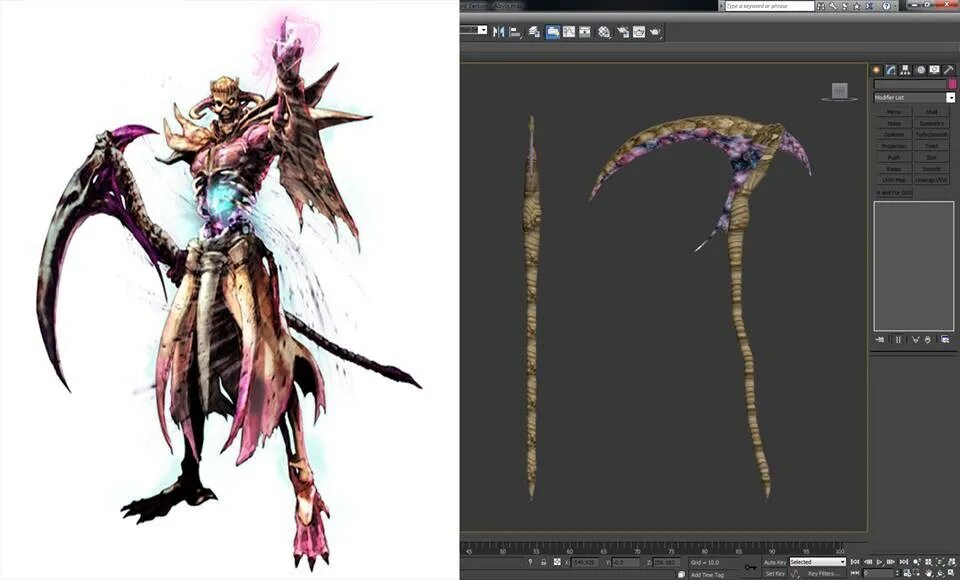Toggle Absolute/Offset transform type-in mode
The height and width of the screenshot is (580, 960).
point(557,562)
